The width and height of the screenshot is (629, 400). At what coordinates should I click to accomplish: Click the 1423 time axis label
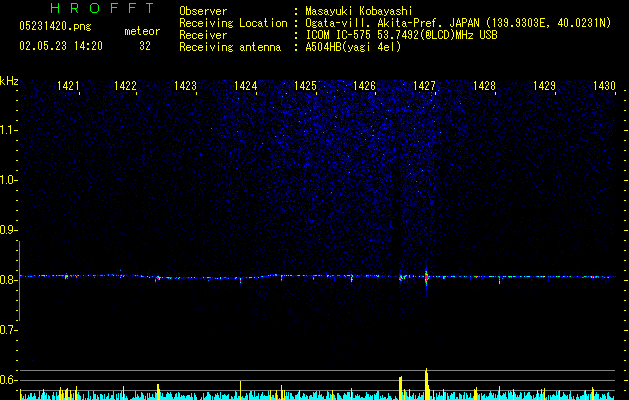[185, 86]
